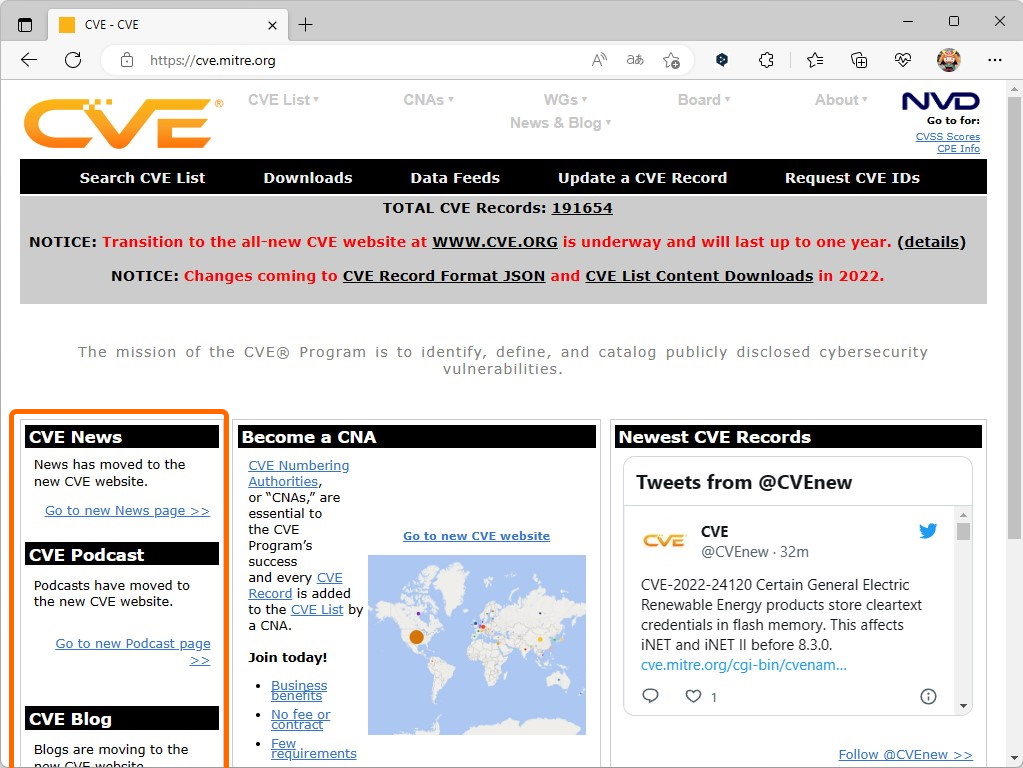This screenshot has width=1023, height=768.
Task: Click the Twitter bird icon
Action: pyautogui.click(x=928, y=530)
